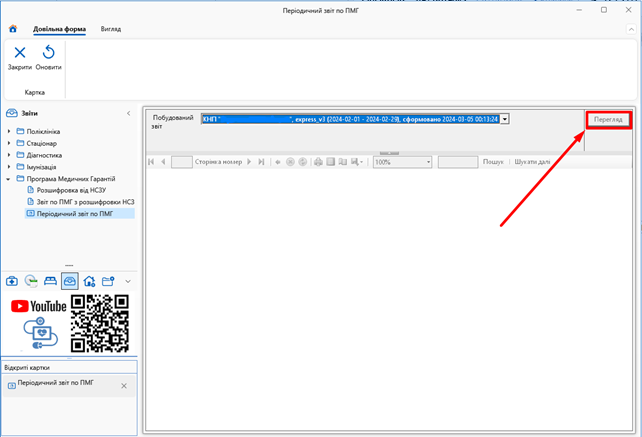Open the folder module icon
The height and width of the screenshot is (437, 642).
pyautogui.click(x=108, y=281)
